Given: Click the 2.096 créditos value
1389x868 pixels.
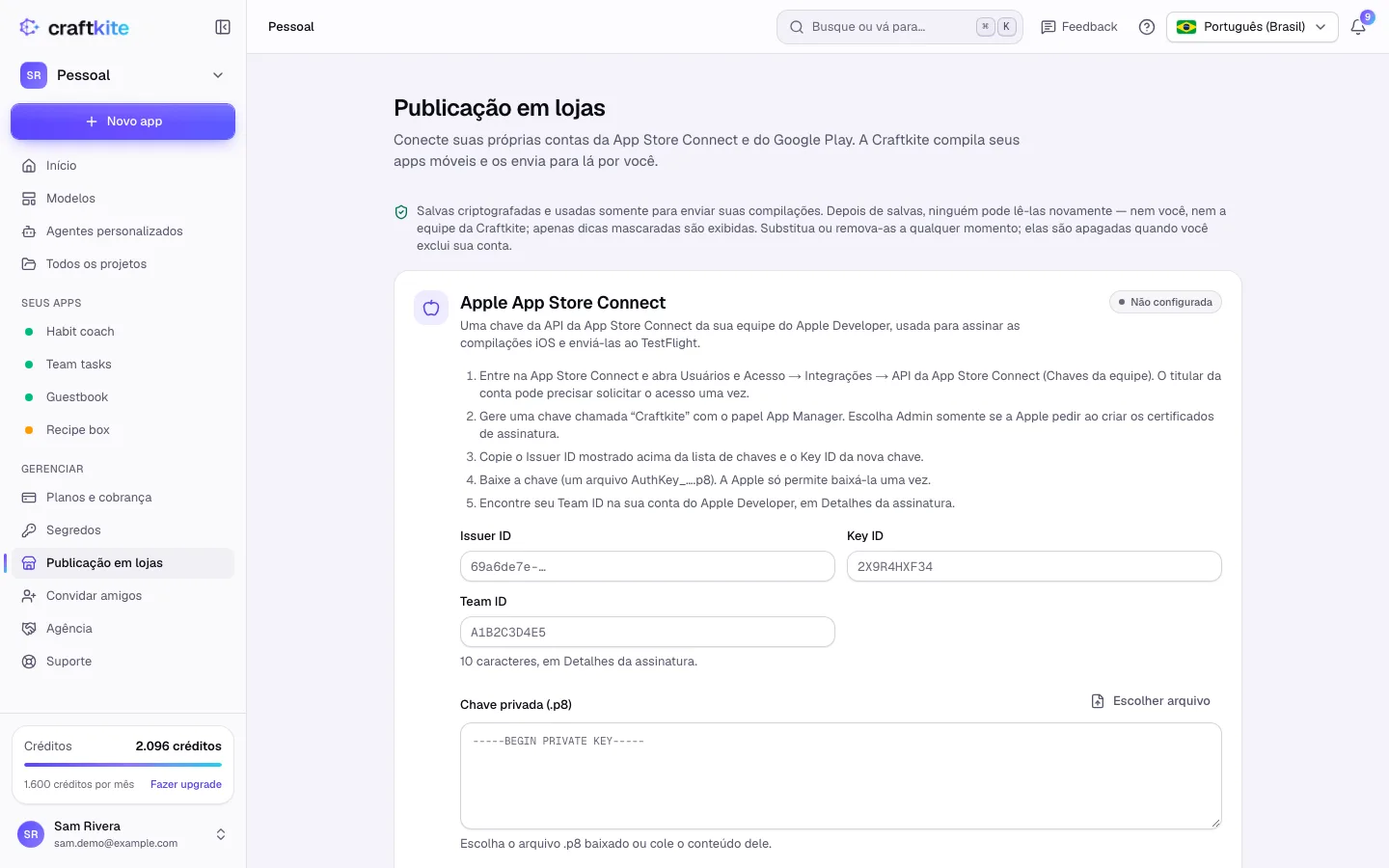Looking at the screenshot, I should (178, 746).
